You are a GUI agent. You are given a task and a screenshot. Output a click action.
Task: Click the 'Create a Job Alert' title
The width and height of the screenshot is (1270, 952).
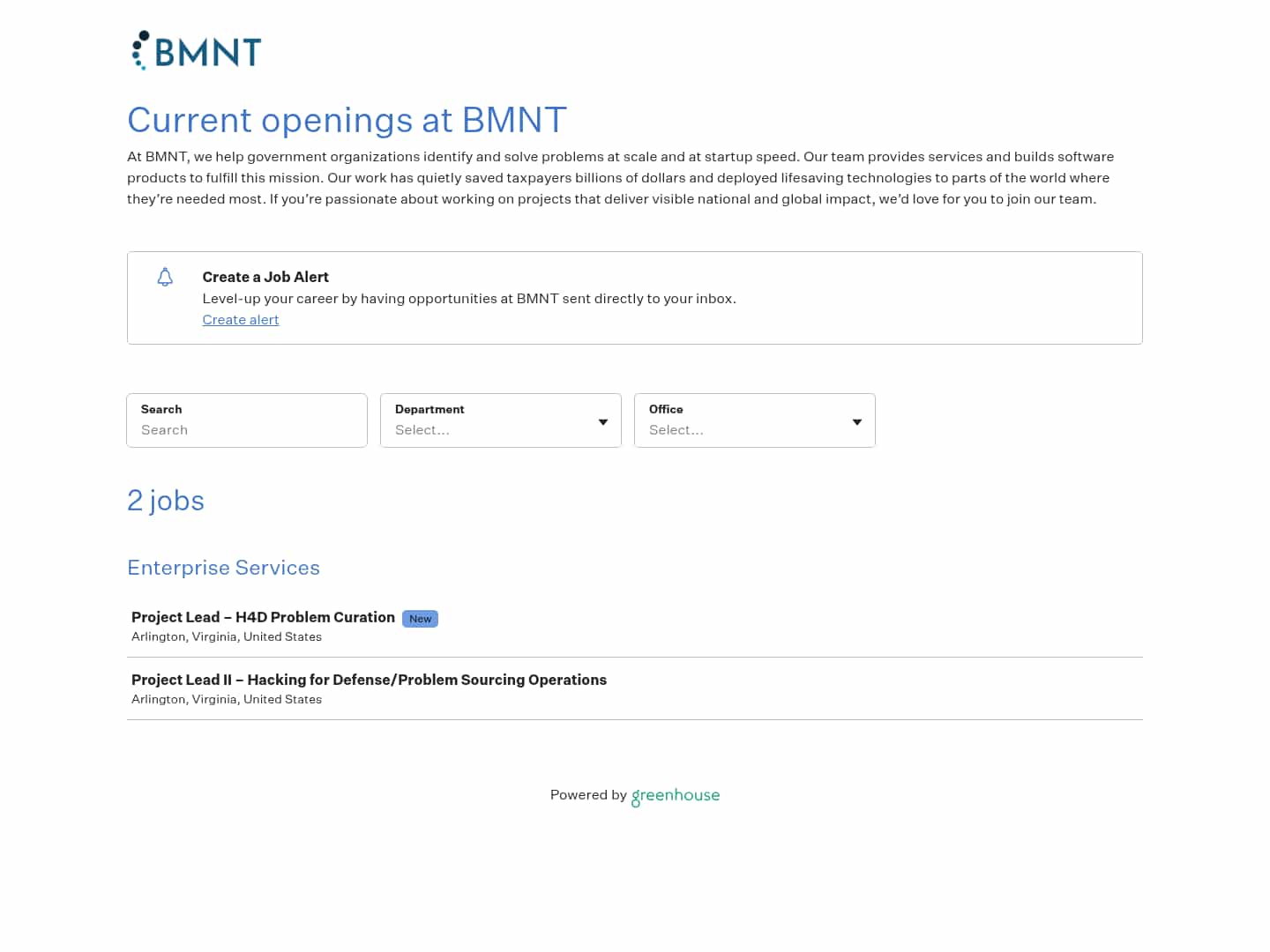(265, 277)
